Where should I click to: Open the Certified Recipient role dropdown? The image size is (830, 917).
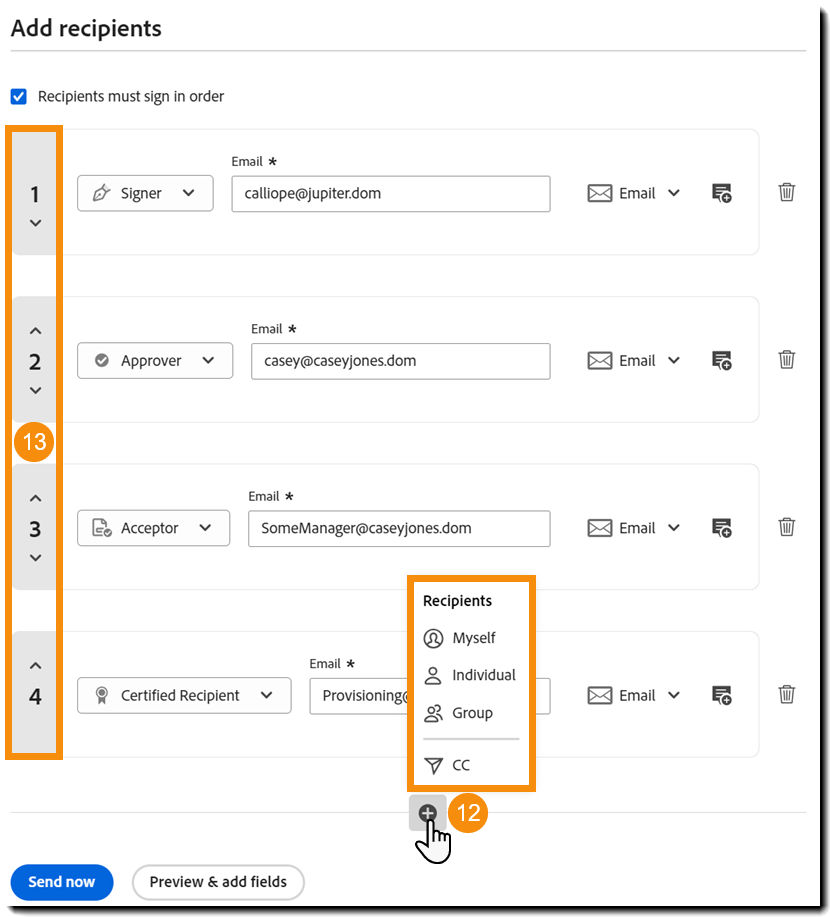(184, 695)
